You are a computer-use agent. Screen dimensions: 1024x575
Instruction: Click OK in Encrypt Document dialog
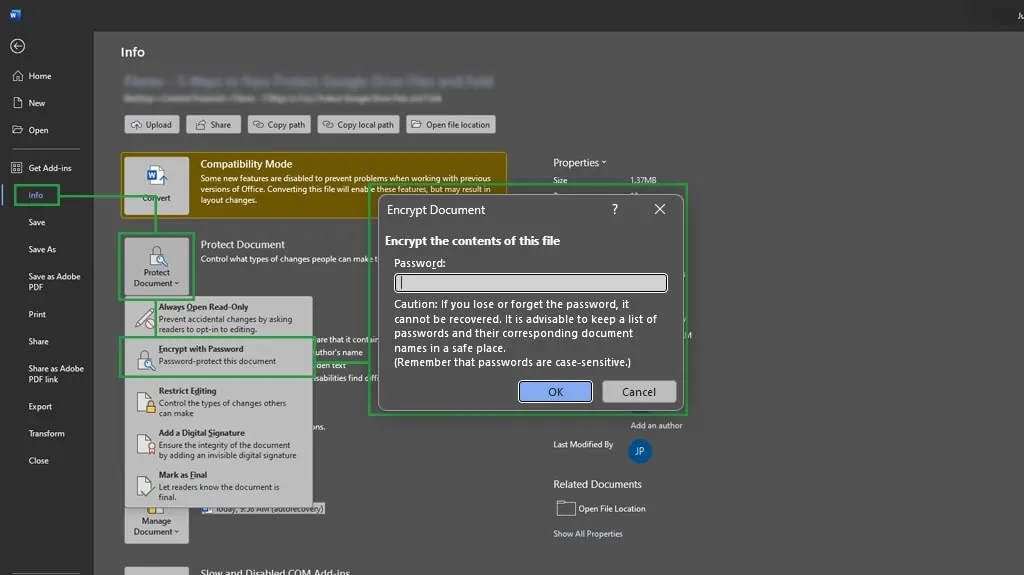pos(555,391)
